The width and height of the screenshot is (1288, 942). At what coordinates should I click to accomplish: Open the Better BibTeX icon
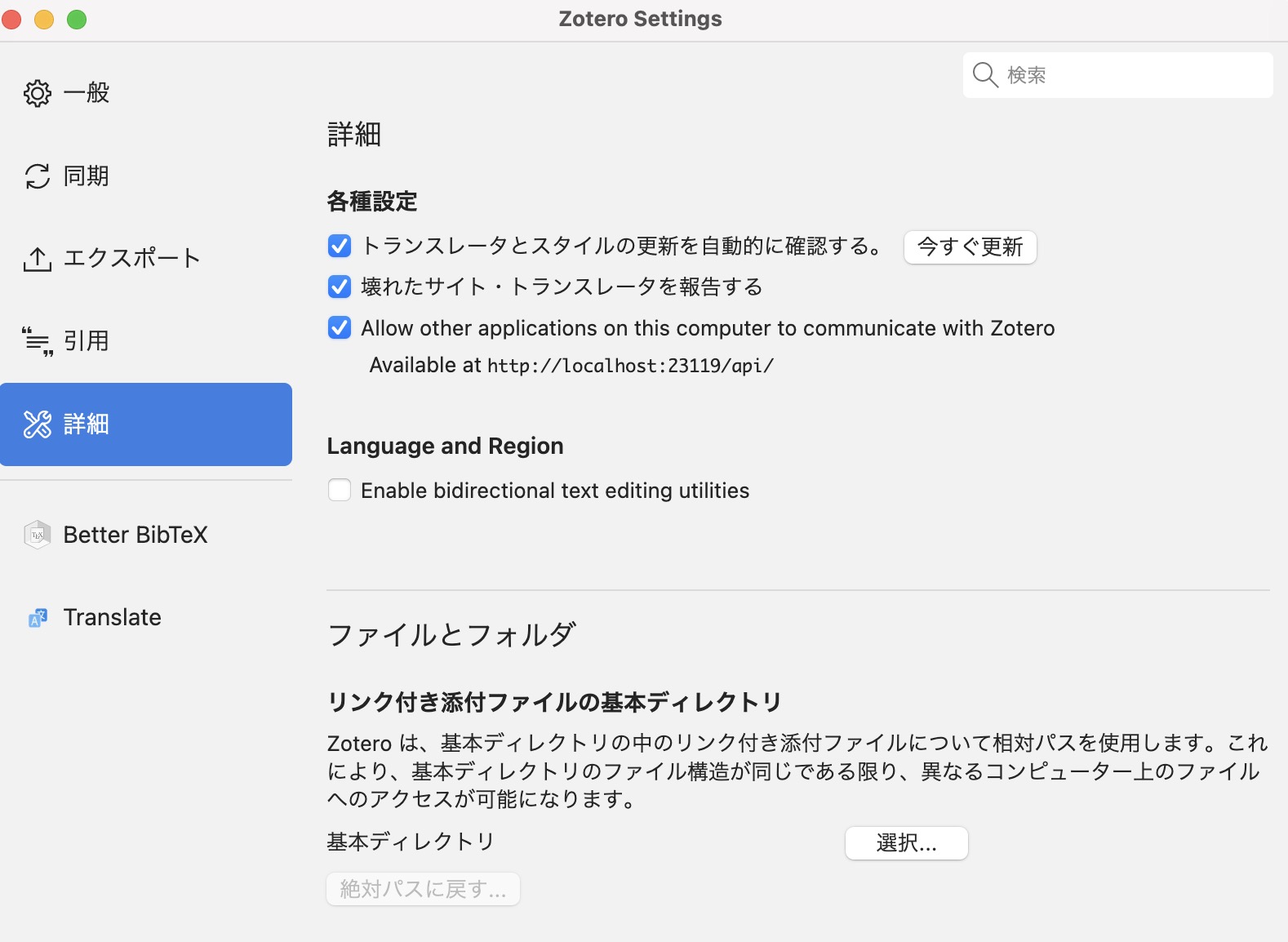pyautogui.click(x=38, y=535)
